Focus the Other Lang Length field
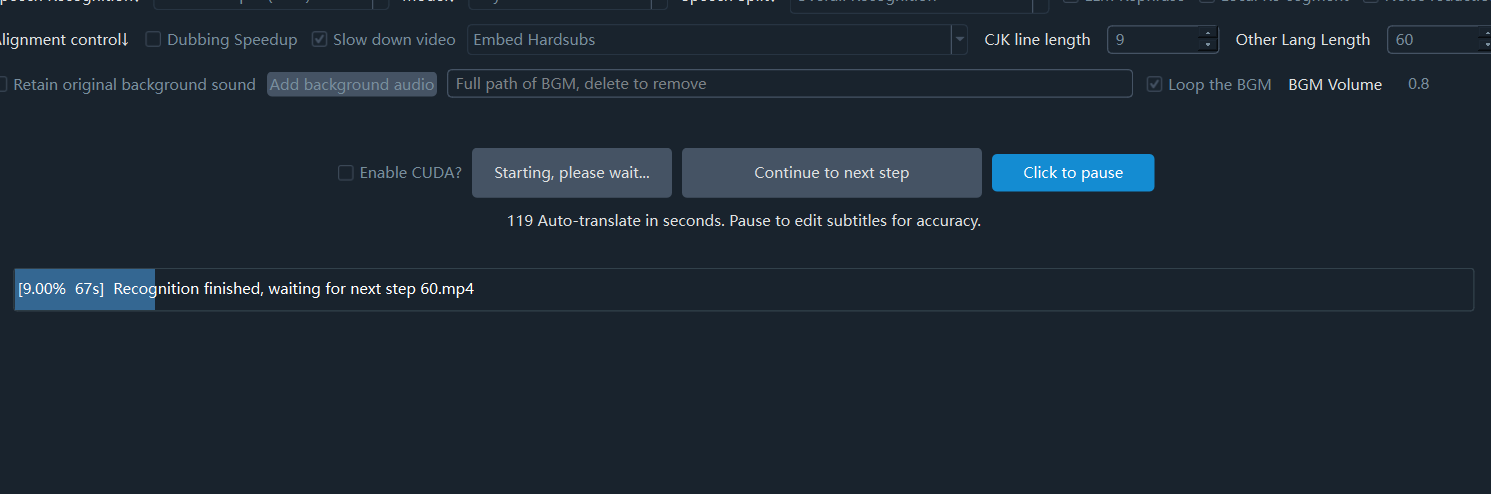This screenshot has height=494, width=1491. pyautogui.click(x=1432, y=40)
